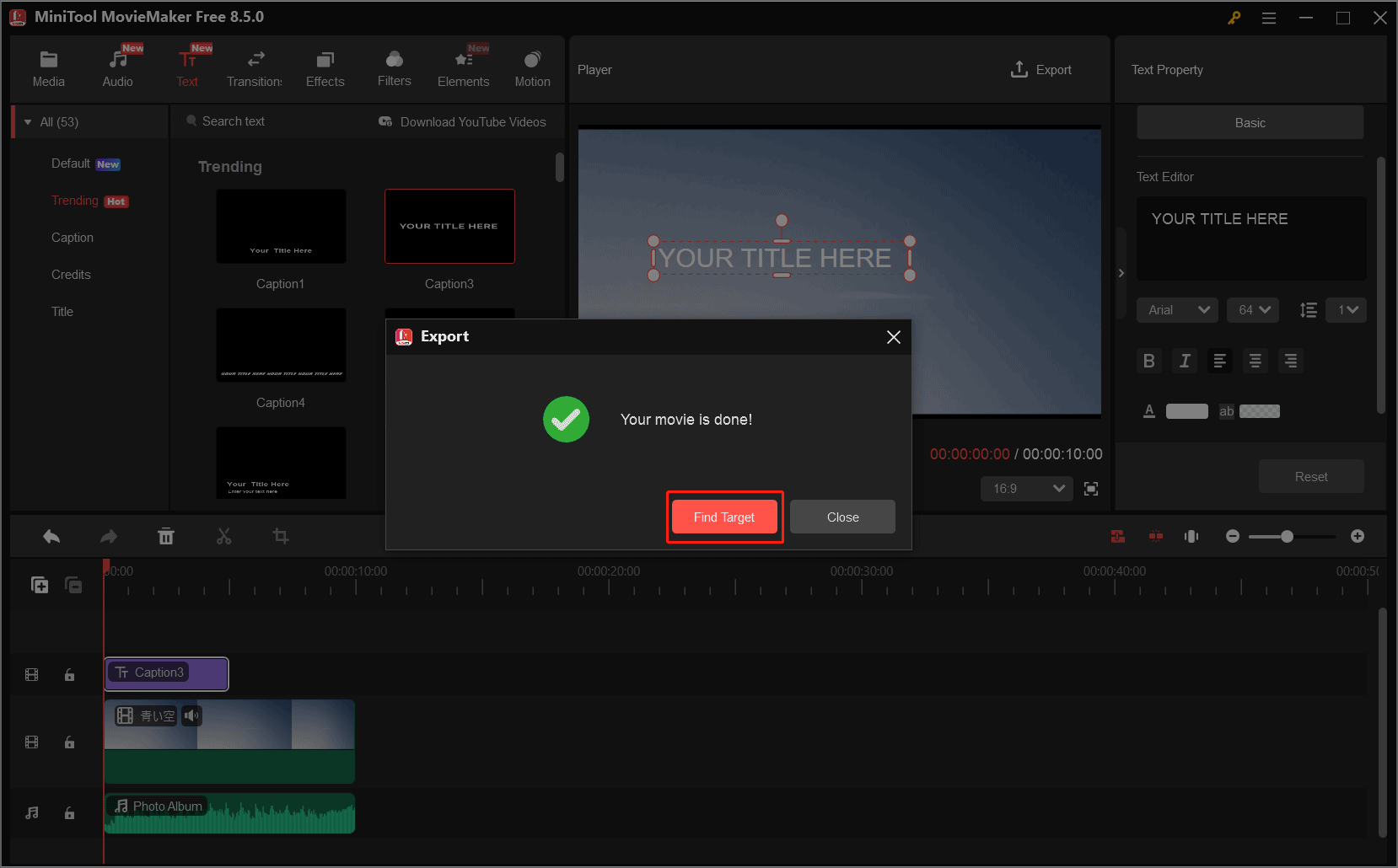Open the Transitions panel
The image size is (1398, 868).
pyautogui.click(x=254, y=67)
